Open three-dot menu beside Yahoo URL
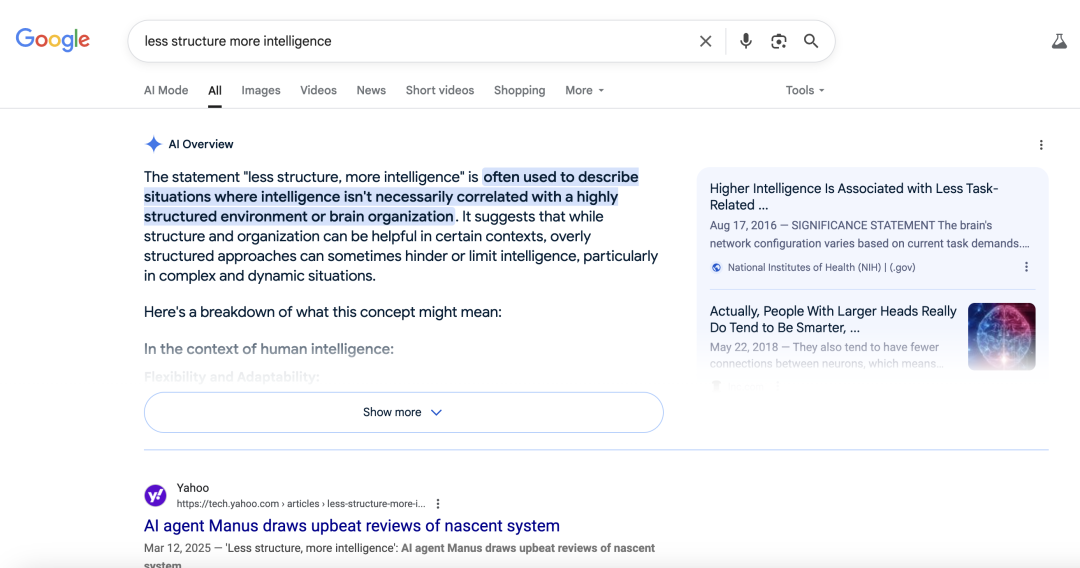The width and height of the screenshot is (1080, 568). pyautogui.click(x=437, y=504)
